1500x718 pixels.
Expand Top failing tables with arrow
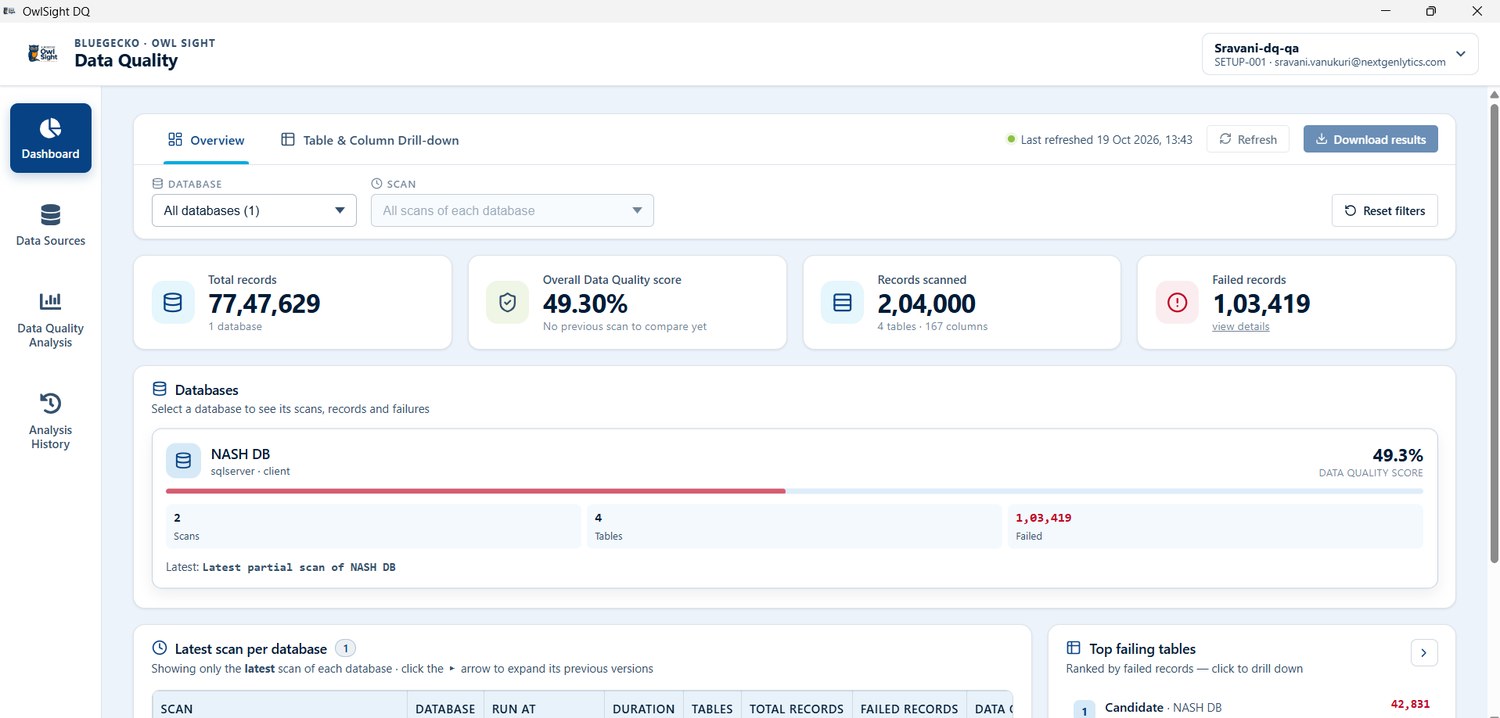pyautogui.click(x=1424, y=653)
